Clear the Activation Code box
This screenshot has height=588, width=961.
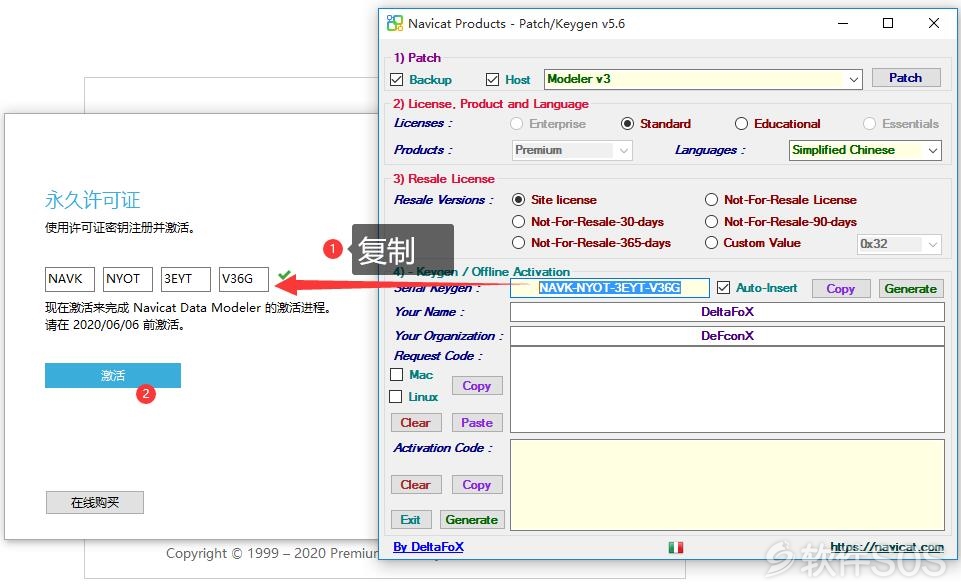point(416,484)
